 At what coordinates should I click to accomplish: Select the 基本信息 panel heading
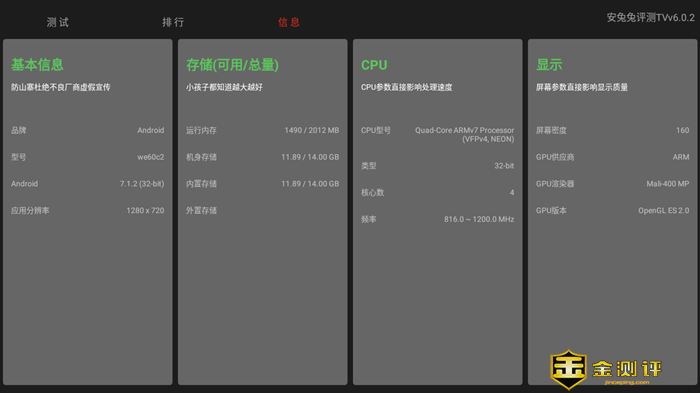coord(38,65)
